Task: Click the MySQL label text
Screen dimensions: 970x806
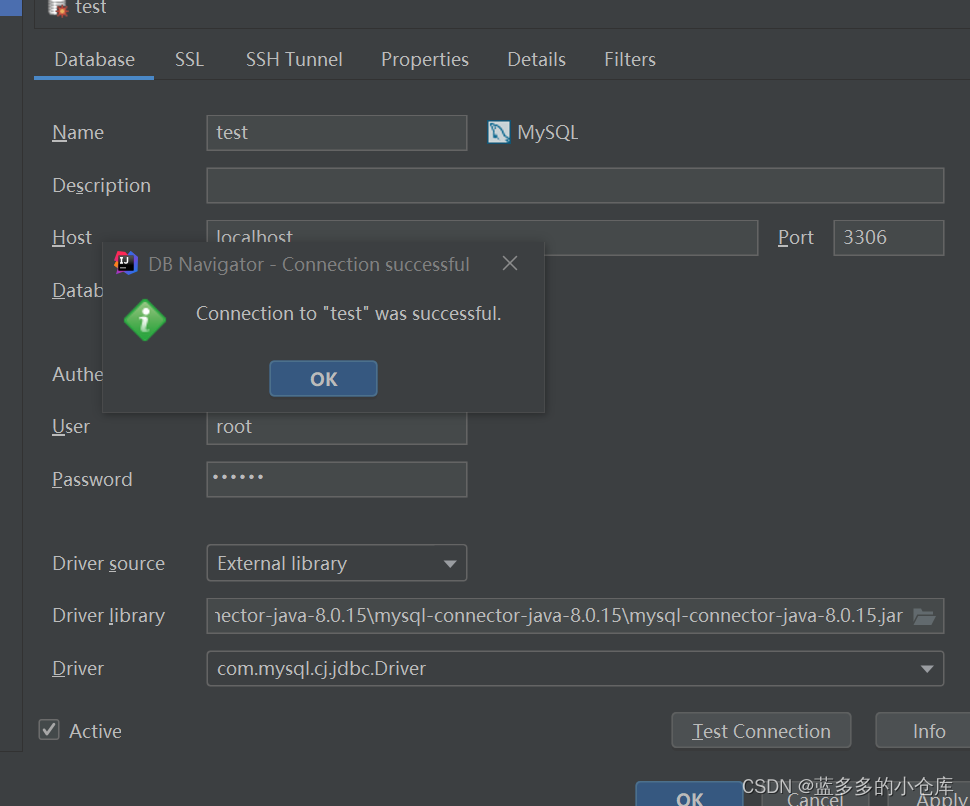Action: point(547,132)
